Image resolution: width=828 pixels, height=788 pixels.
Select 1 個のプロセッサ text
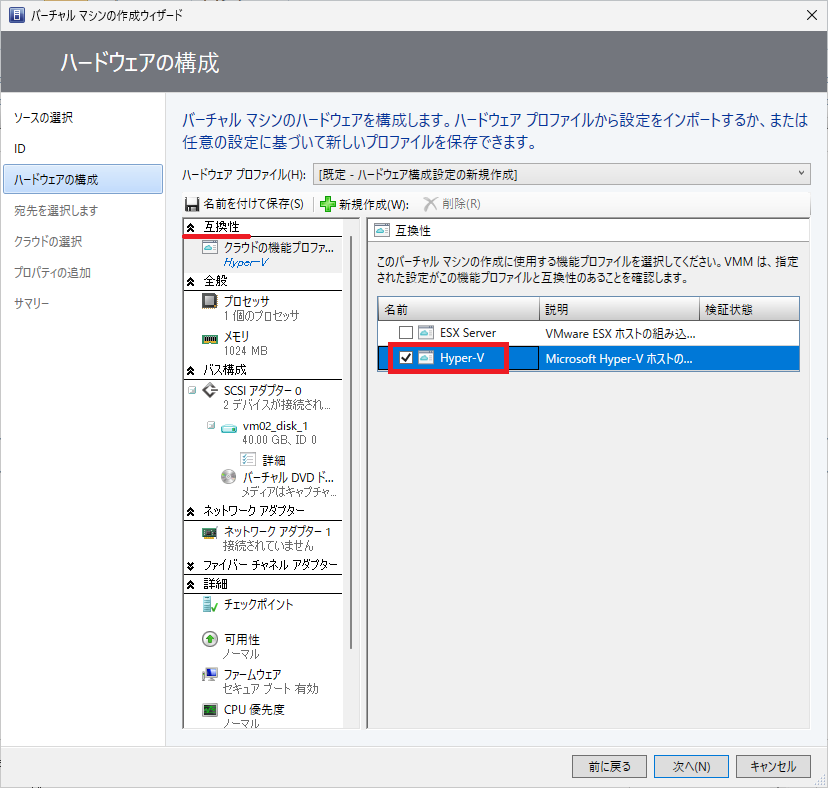261,316
